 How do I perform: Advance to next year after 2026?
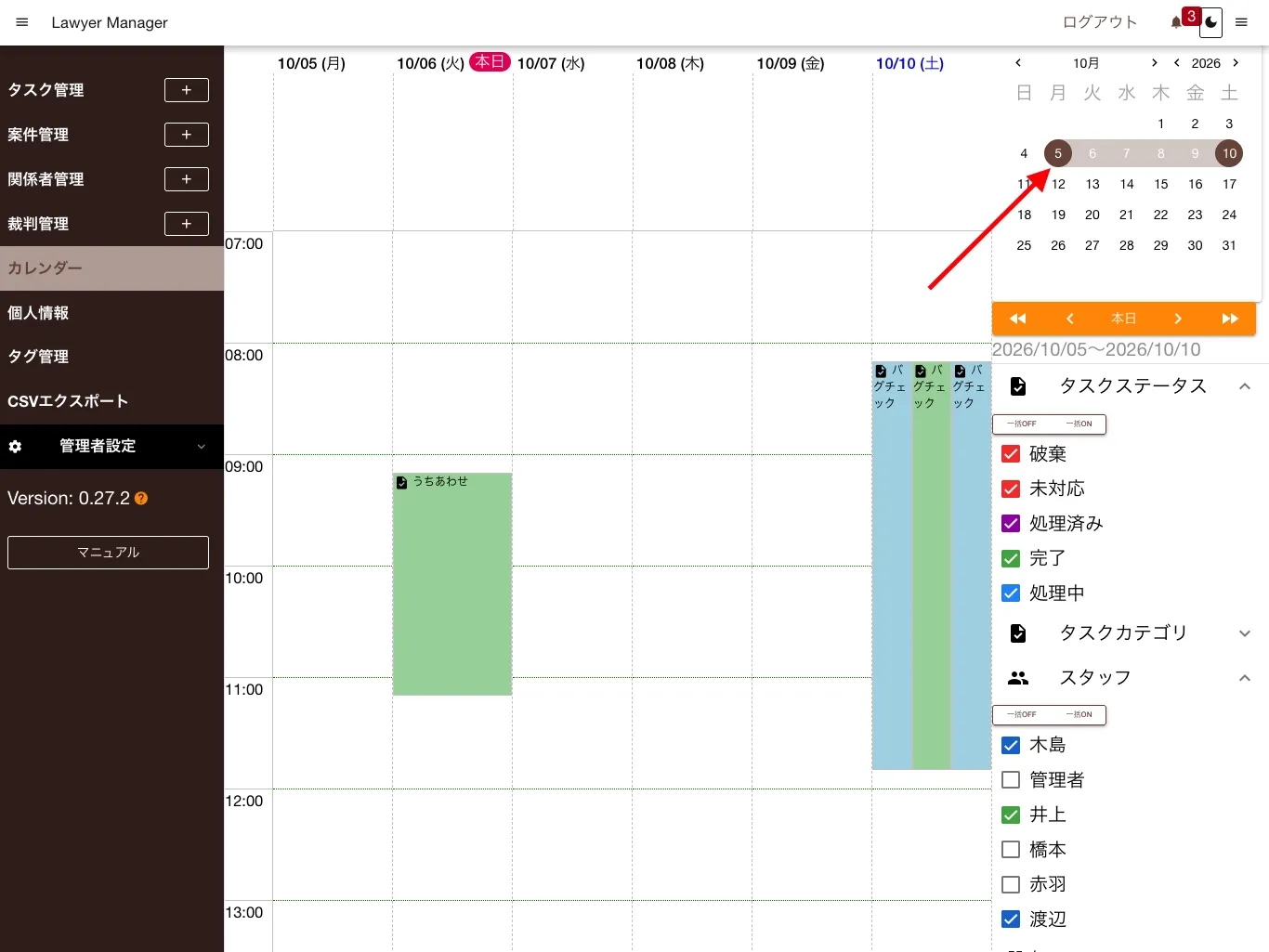click(1236, 63)
